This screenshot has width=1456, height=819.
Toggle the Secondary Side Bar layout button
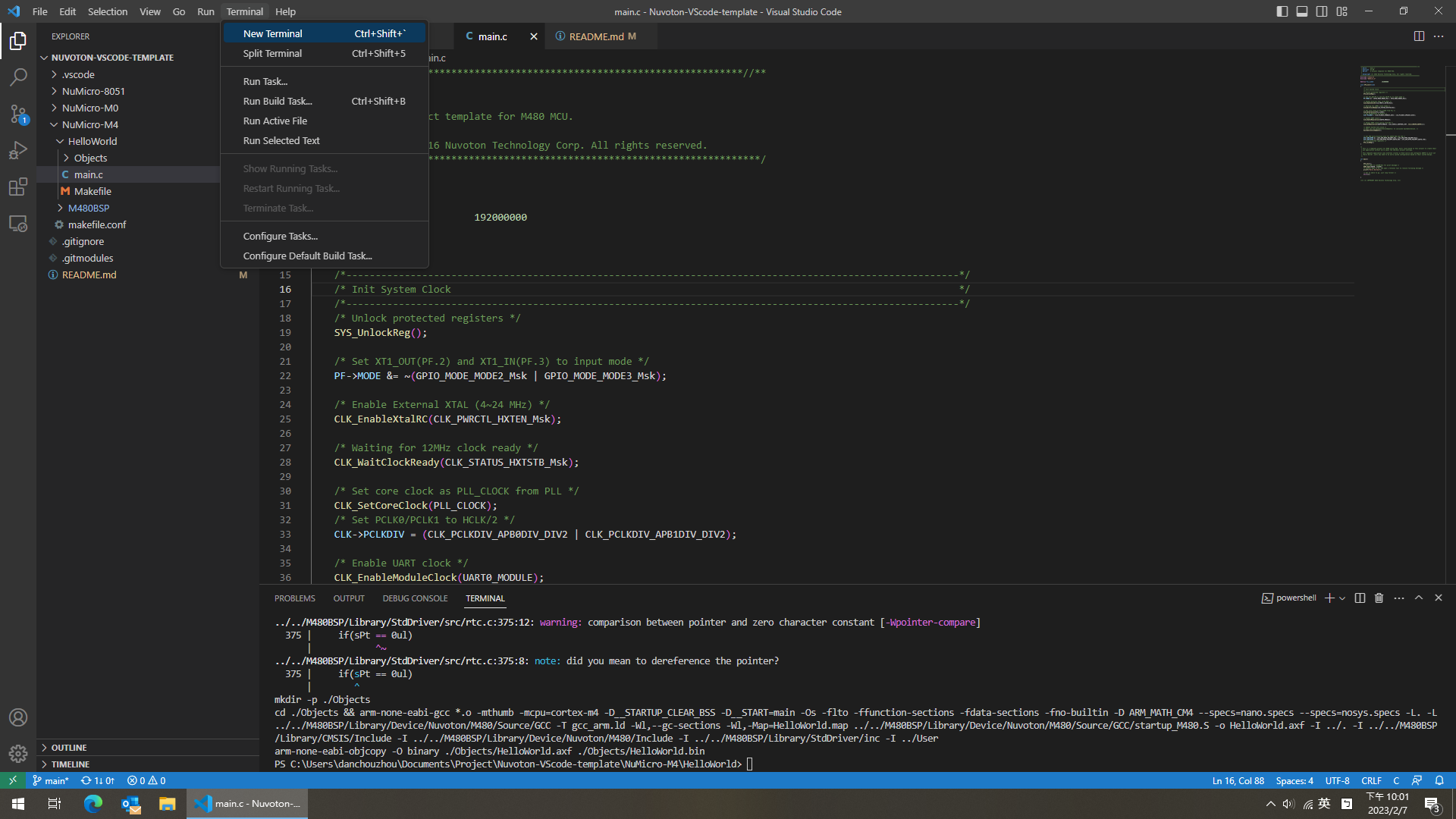coord(1322,11)
